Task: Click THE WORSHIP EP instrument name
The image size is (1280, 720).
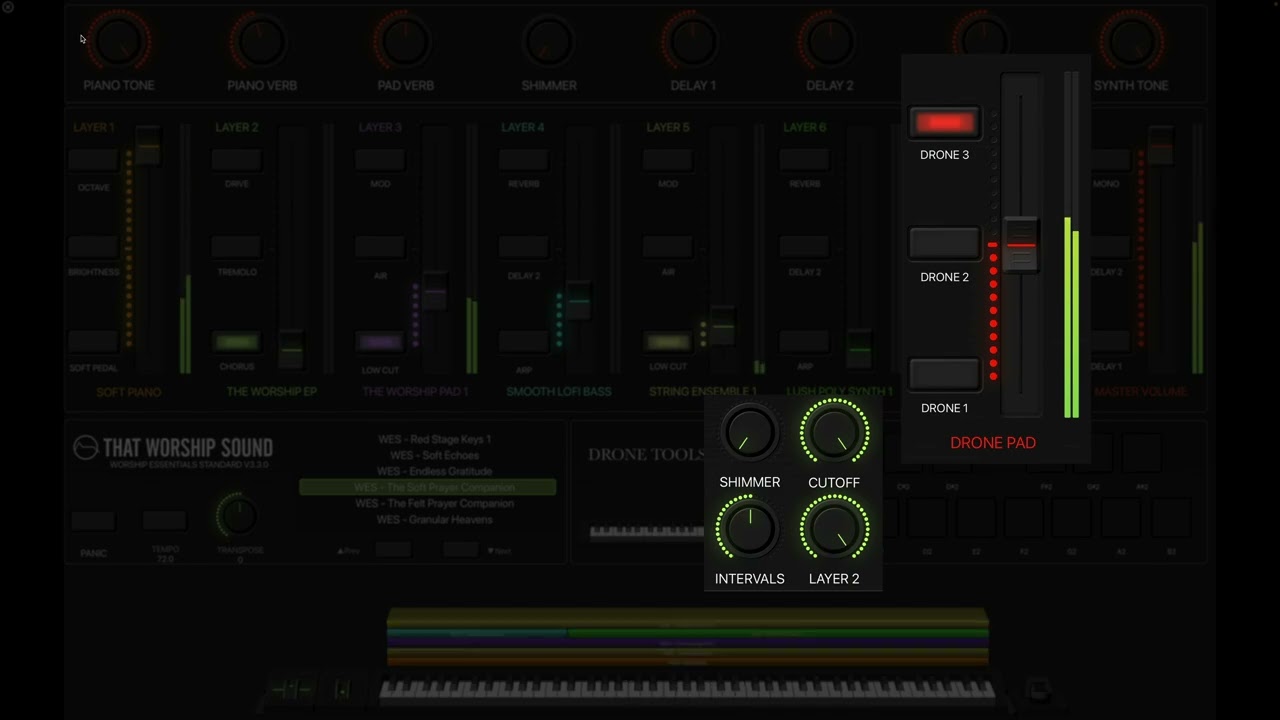Action: point(271,392)
